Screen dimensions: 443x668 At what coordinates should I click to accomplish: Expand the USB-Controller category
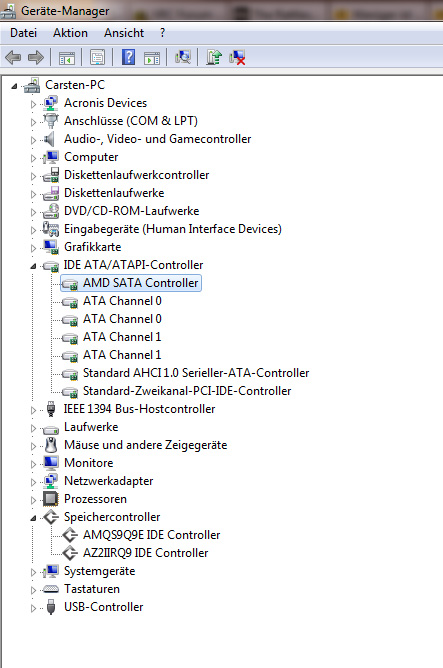[33, 608]
